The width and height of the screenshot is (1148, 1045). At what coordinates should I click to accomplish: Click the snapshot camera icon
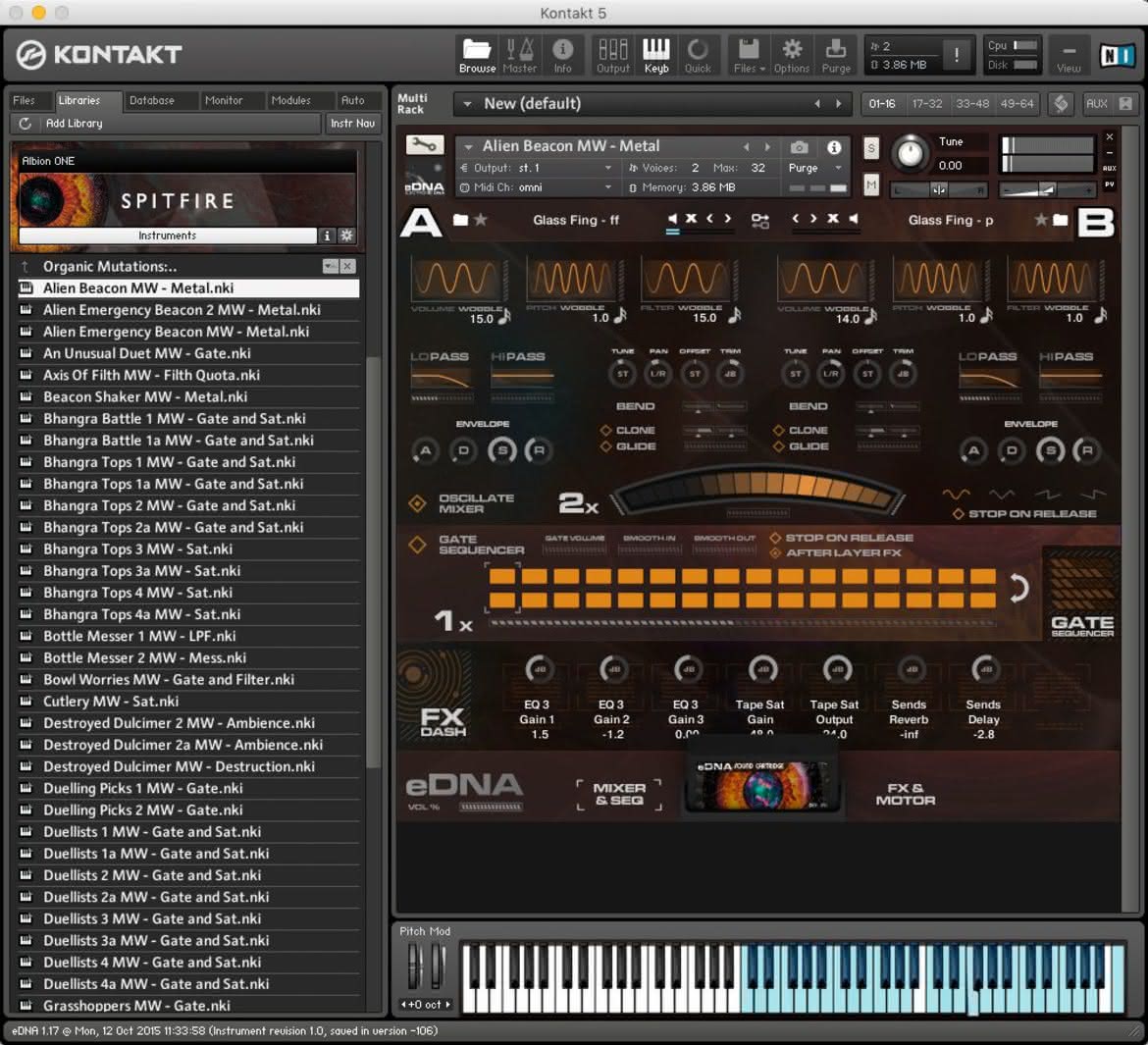pyautogui.click(x=799, y=147)
